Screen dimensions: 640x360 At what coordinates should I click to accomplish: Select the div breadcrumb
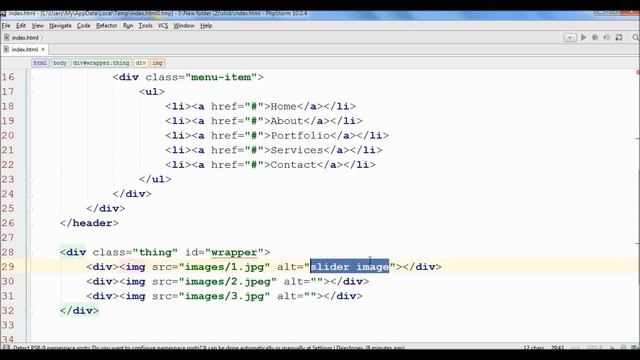pyautogui.click(x=141, y=63)
